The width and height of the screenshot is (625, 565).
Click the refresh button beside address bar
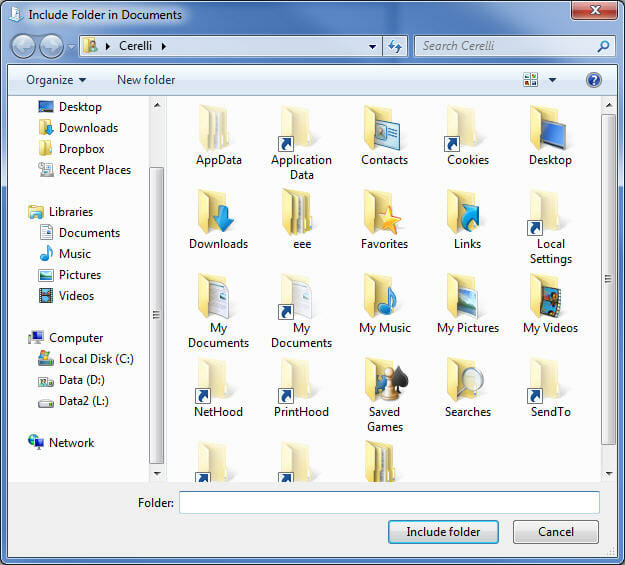coord(395,46)
